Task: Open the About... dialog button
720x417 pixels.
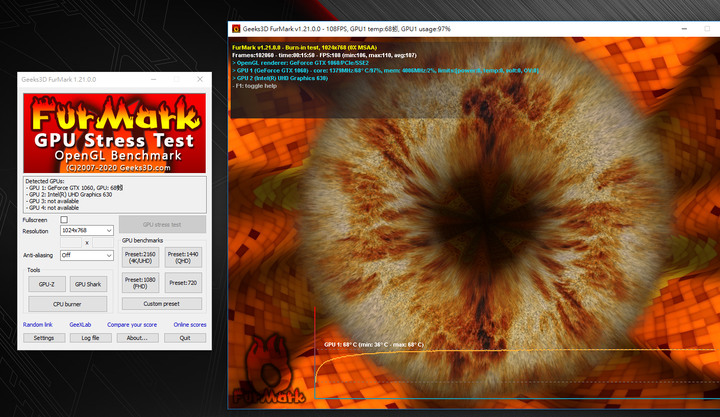Action: coord(137,338)
